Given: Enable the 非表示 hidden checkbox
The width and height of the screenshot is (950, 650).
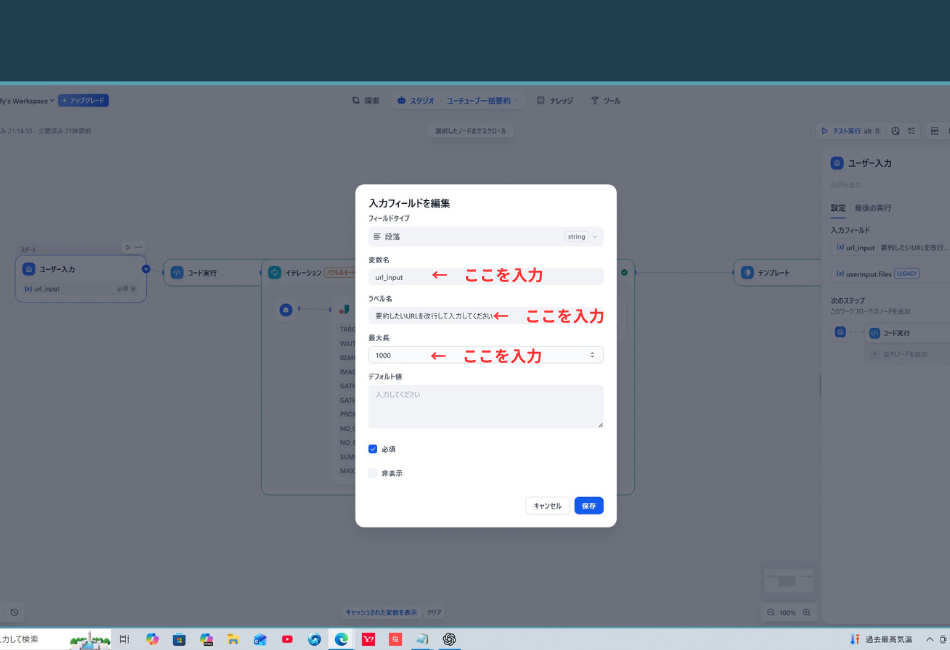Looking at the screenshot, I should [x=373, y=472].
